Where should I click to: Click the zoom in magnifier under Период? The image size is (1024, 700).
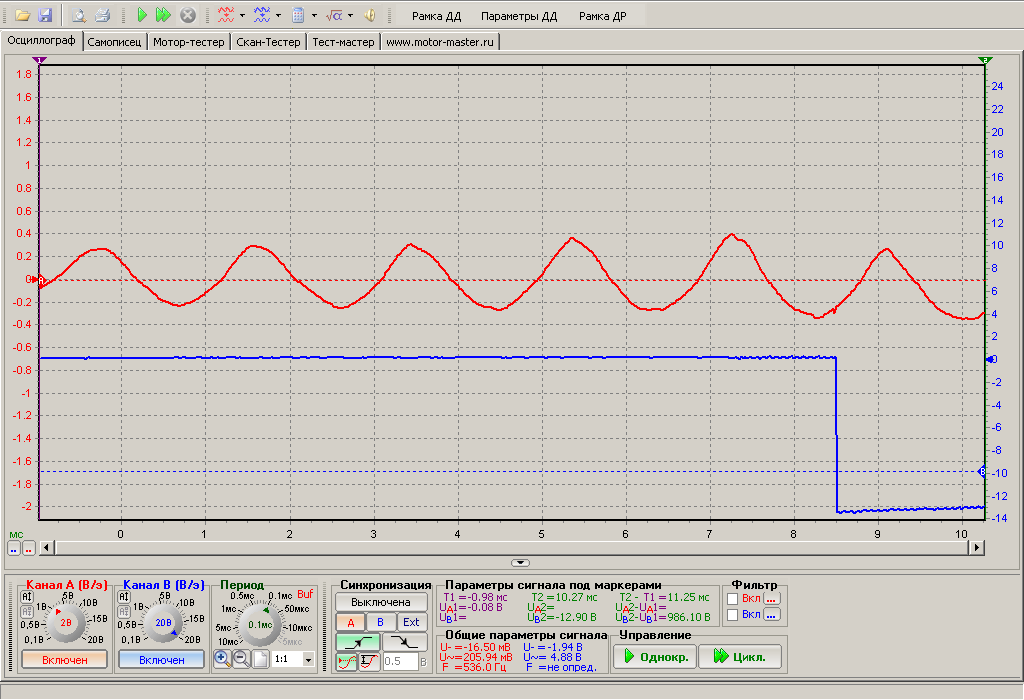[x=222, y=659]
